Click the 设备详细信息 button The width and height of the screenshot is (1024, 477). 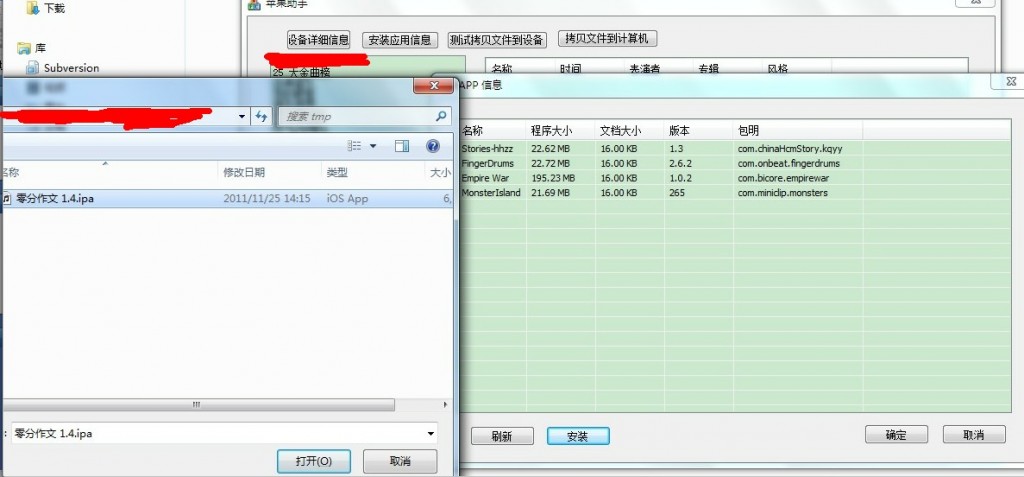click(319, 39)
